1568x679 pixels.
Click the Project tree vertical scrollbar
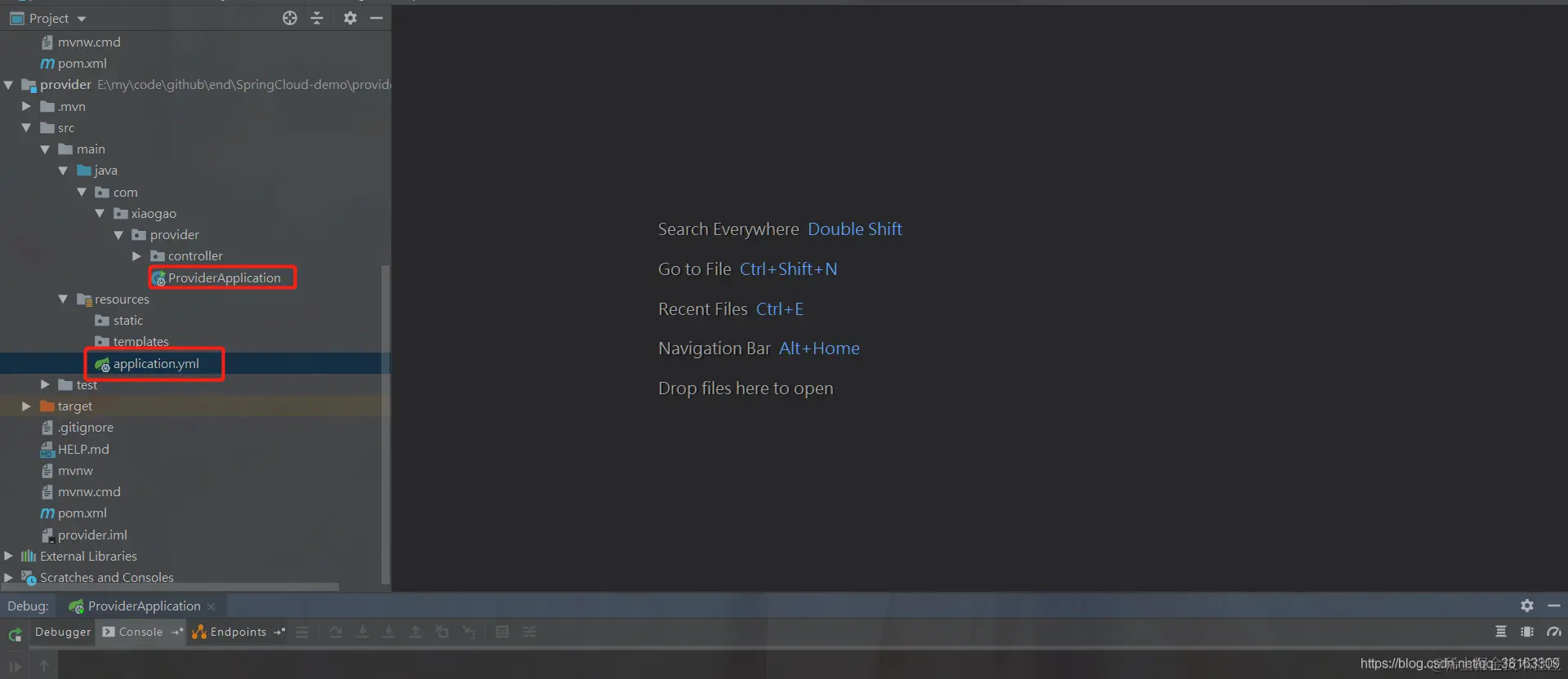coord(385,424)
